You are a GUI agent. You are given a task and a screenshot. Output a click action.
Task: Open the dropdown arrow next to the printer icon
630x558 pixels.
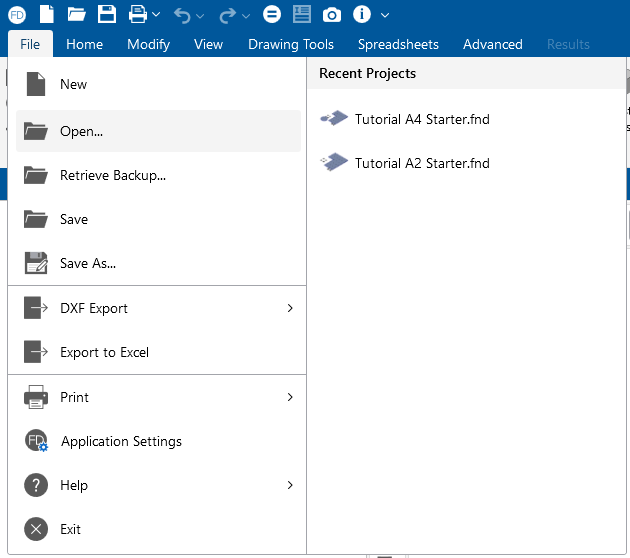coord(156,16)
